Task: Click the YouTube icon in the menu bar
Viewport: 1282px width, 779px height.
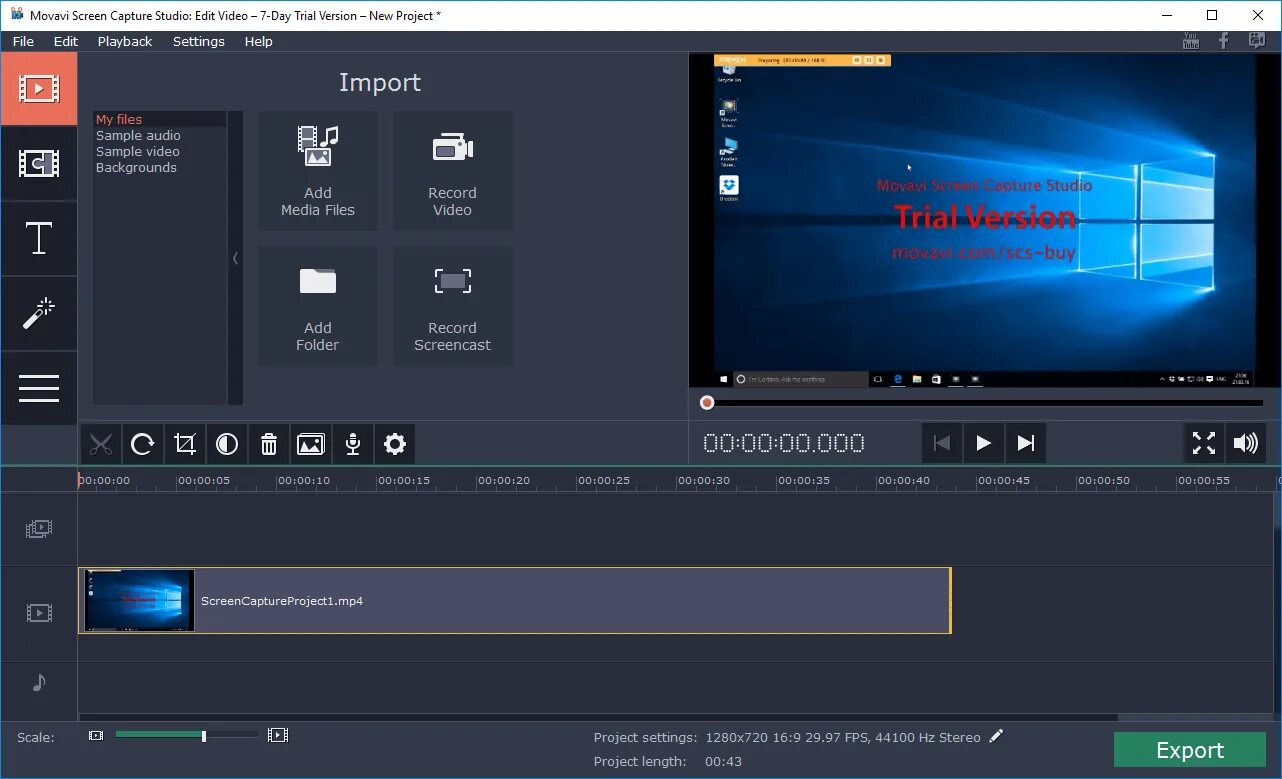Action: point(1190,41)
